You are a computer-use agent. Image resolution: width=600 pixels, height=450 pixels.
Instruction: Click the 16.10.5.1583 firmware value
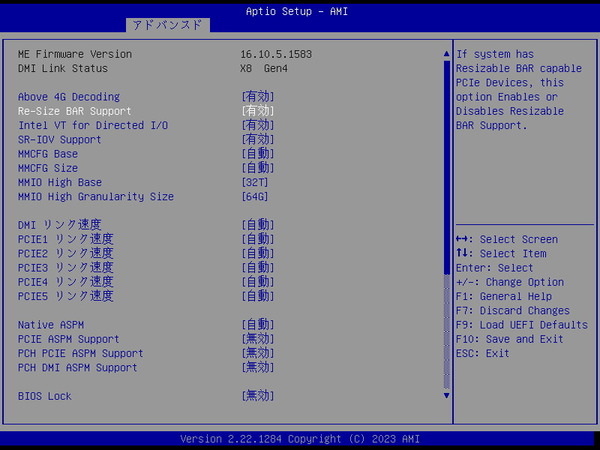coord(276,54)
